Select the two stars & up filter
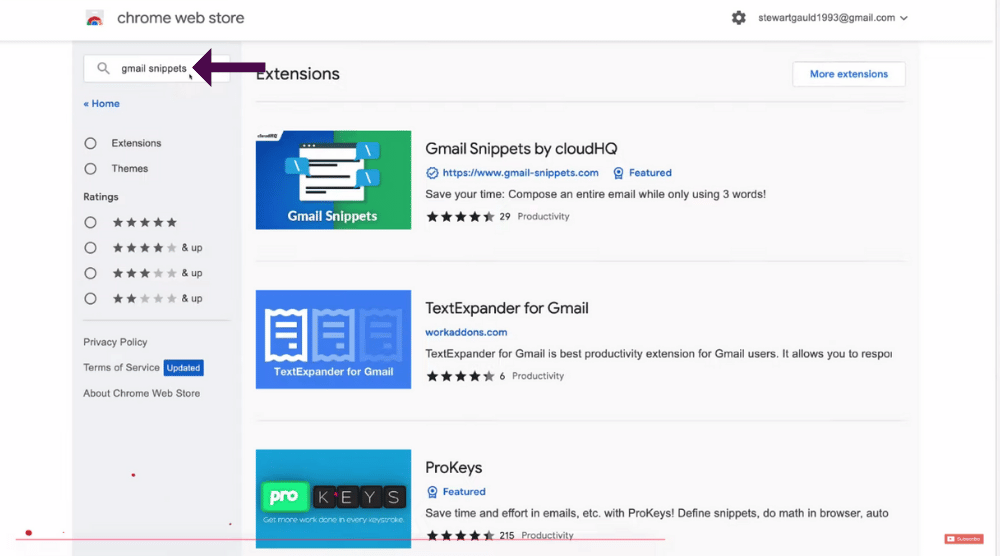 pos(91,299)
